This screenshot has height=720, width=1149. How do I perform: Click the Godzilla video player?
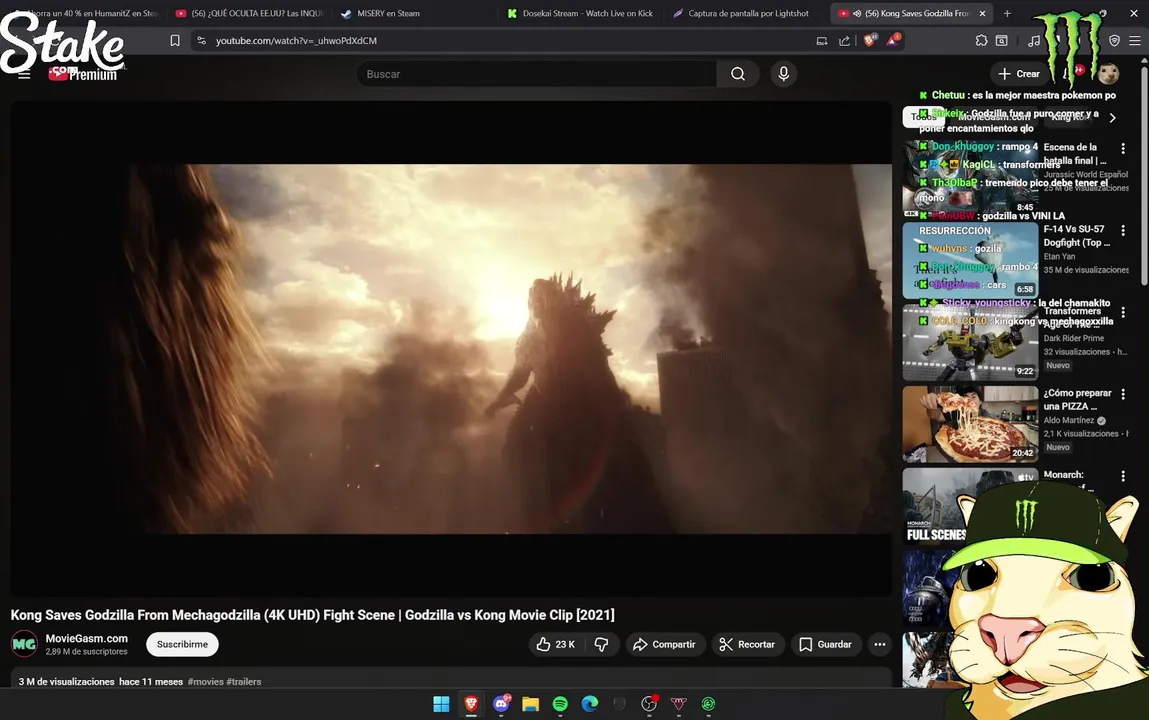451,349
